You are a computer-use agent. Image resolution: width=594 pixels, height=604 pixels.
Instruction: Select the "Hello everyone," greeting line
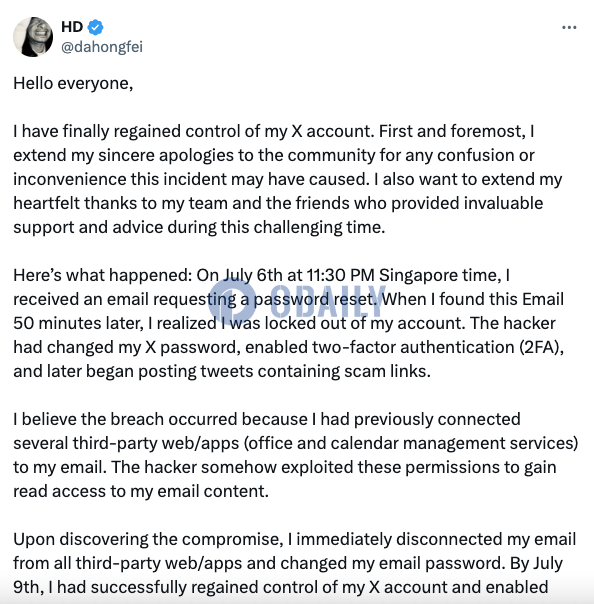[x=73, y=84]
